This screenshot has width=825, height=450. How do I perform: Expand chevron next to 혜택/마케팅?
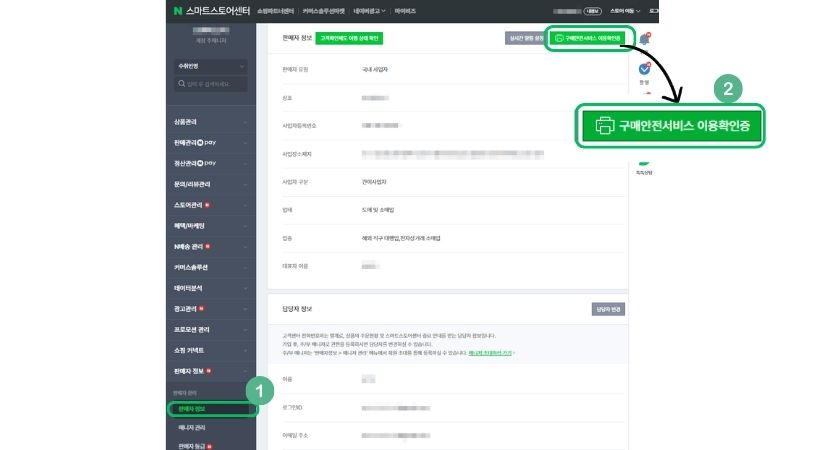[x=245, y=226]
